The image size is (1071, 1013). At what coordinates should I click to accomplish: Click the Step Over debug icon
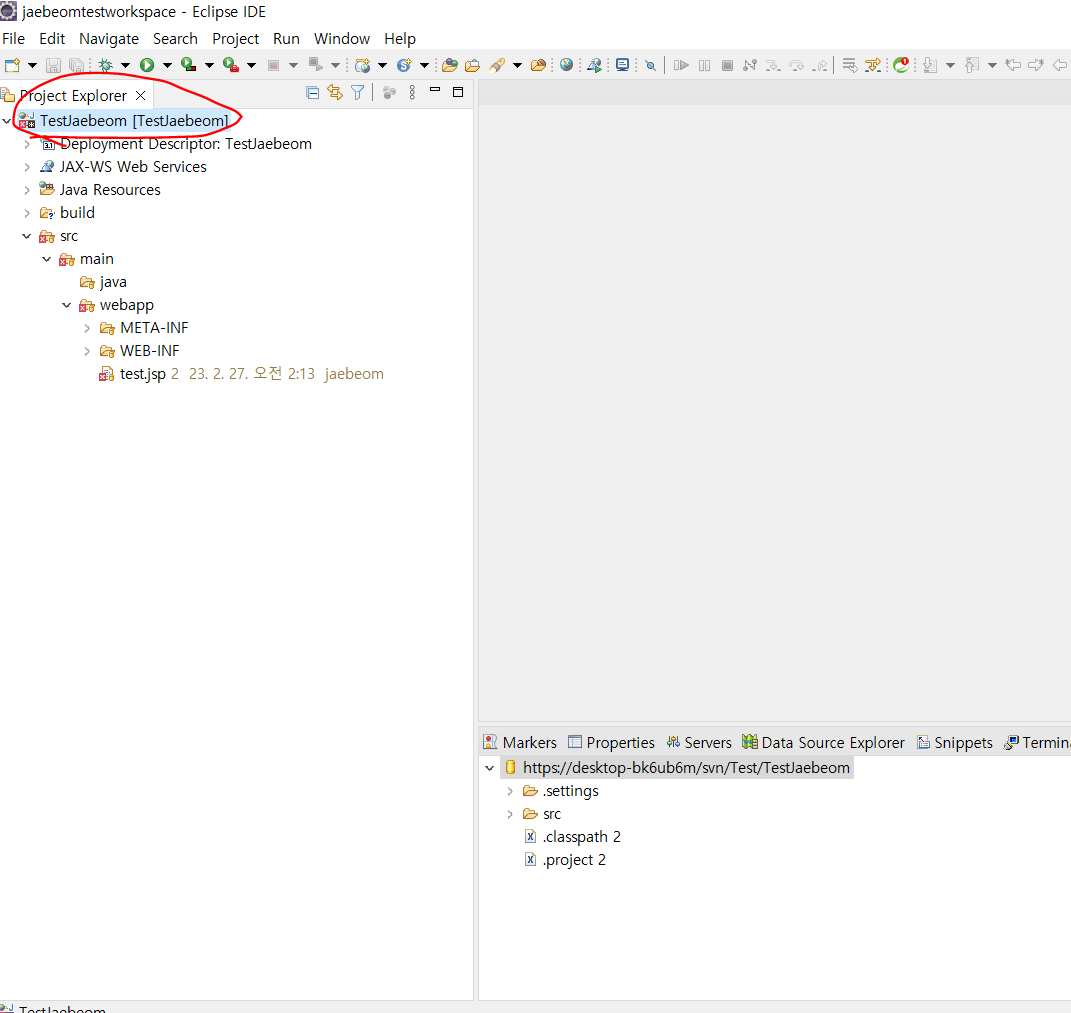796,66
